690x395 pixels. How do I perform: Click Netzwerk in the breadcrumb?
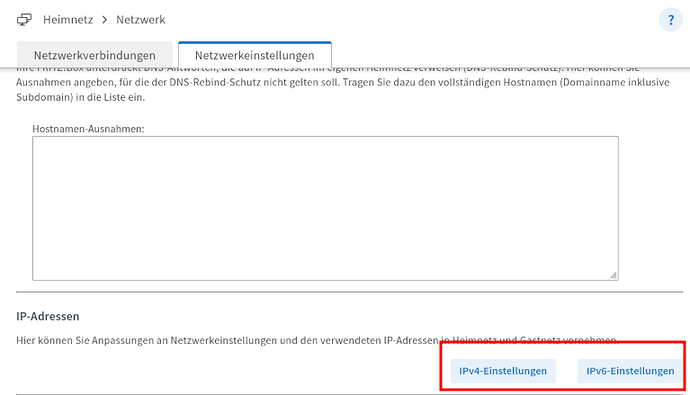(141, 20)
